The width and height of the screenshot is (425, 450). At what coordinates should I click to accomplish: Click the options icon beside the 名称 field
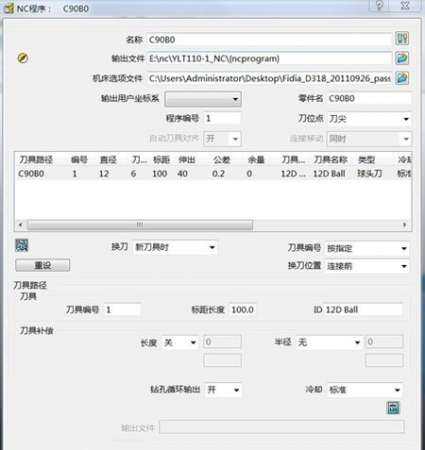click(402, 39)
